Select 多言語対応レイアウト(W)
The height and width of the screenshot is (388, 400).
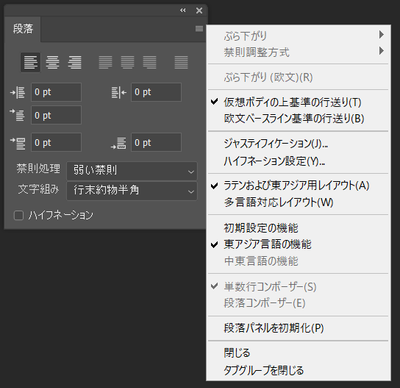point(298,202)
